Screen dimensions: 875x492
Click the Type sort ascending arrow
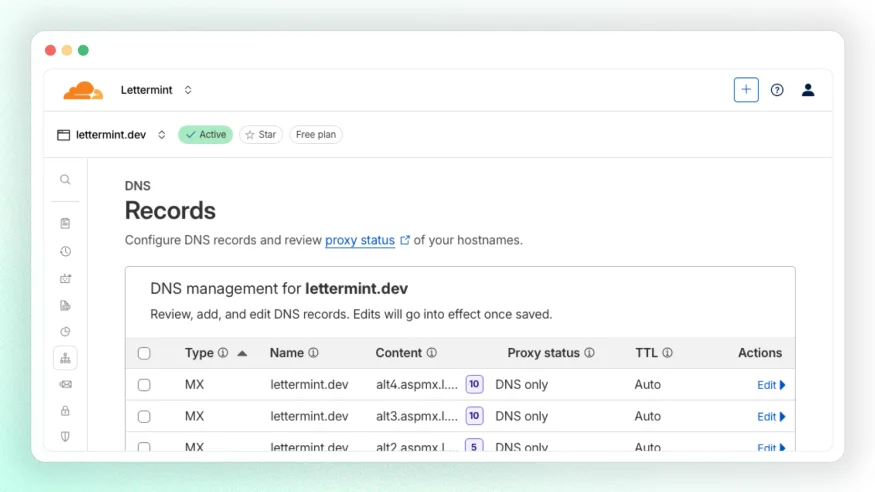pos(242,353)
